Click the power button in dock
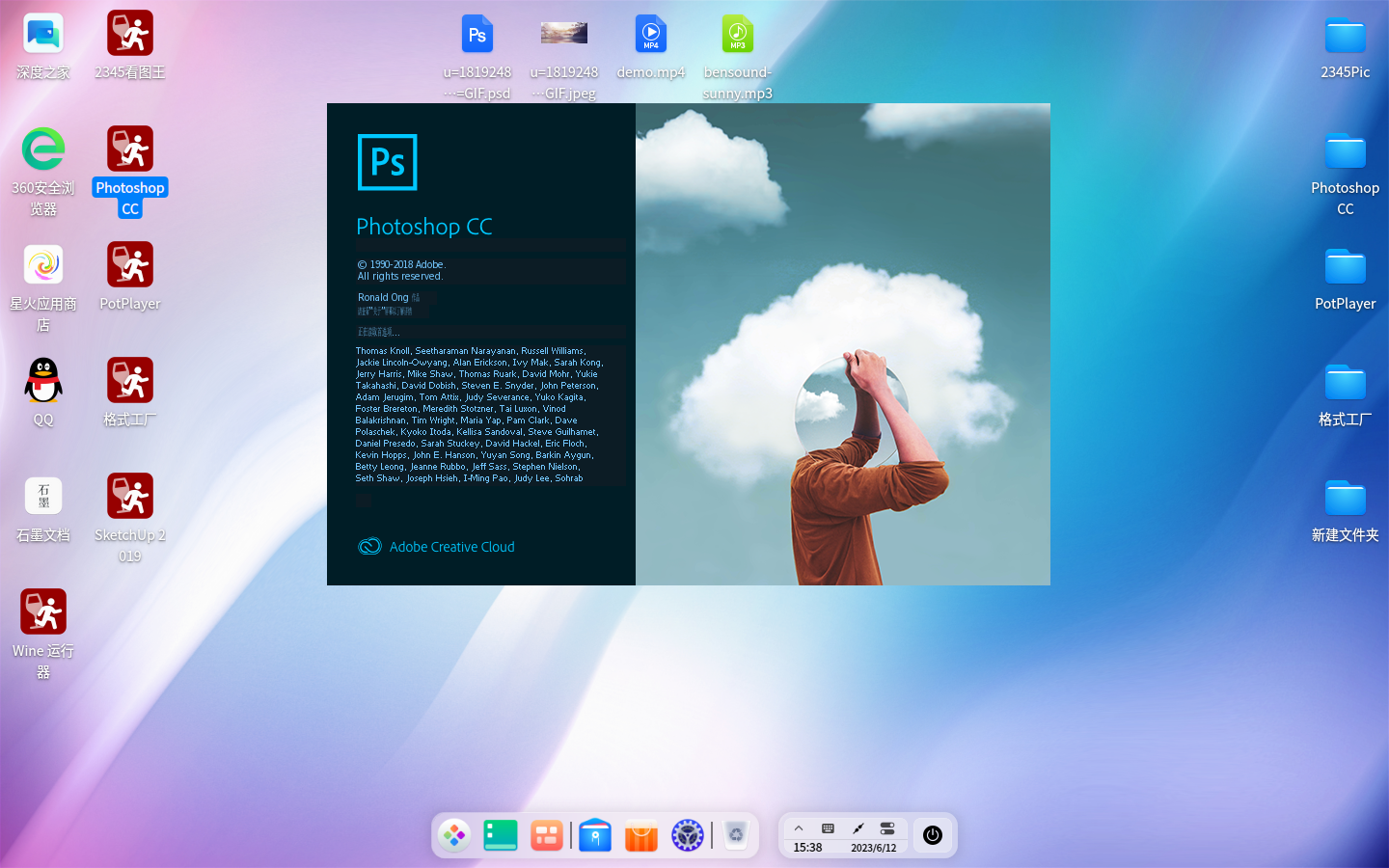 coord(933,835)
